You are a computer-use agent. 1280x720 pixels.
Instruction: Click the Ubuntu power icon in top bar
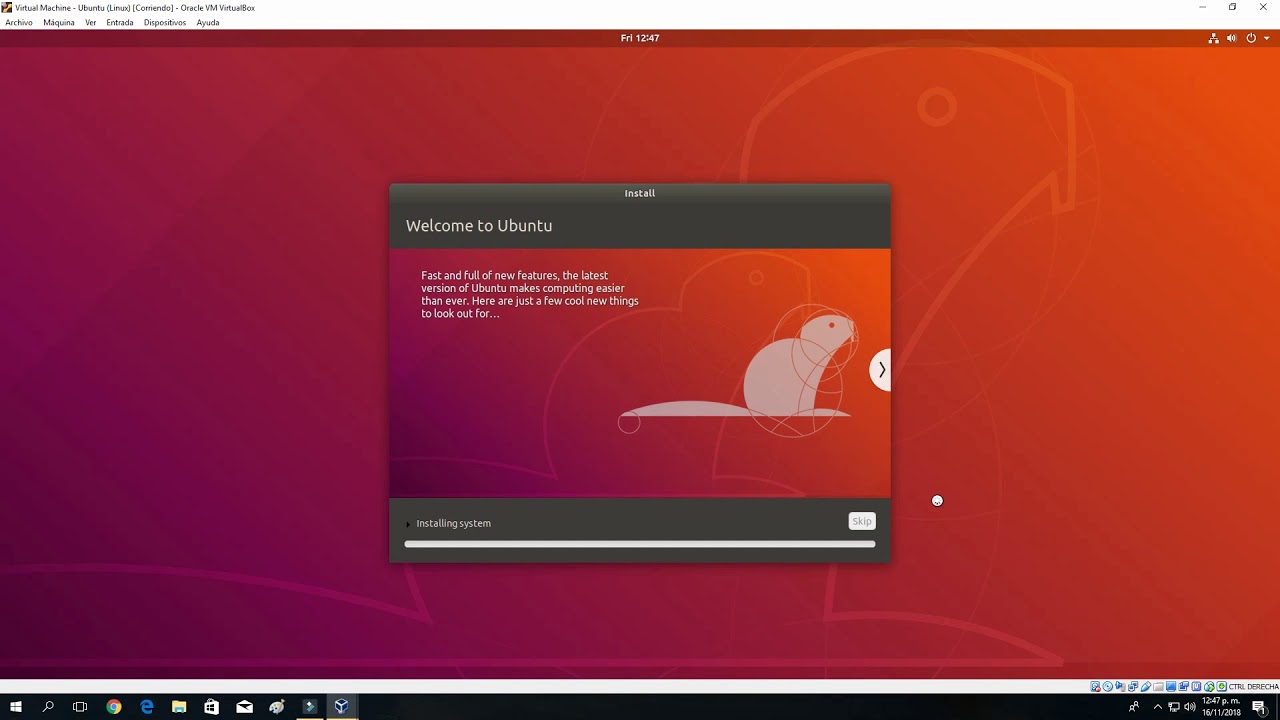(x=1251, y=38)
